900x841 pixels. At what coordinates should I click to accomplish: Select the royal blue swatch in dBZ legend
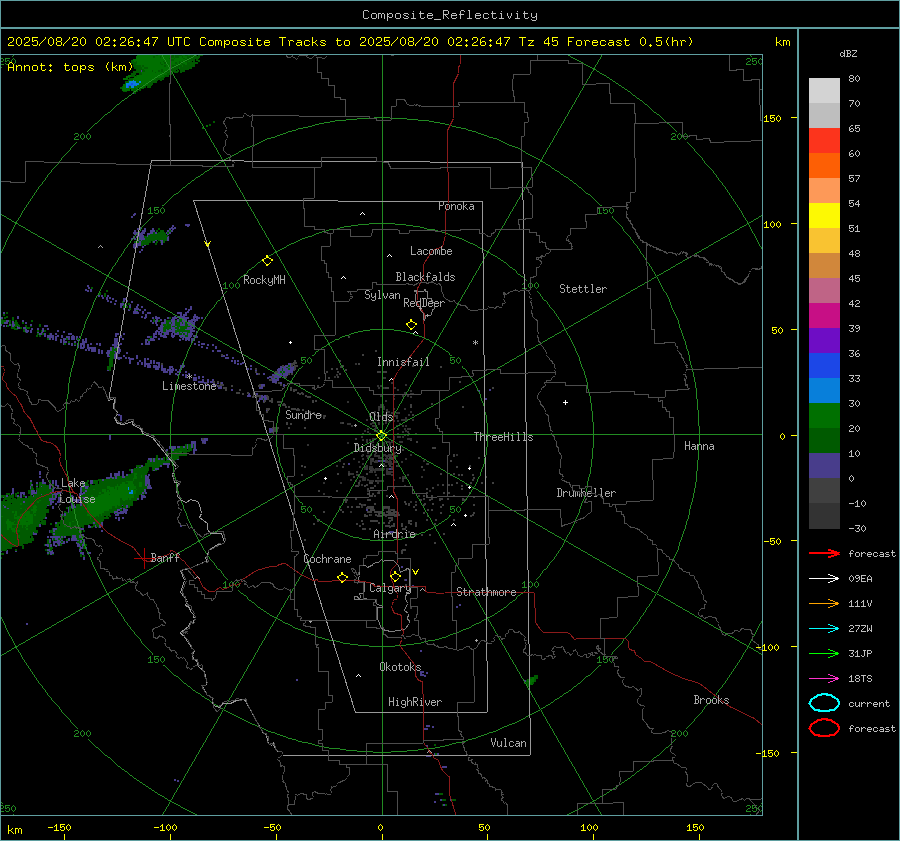824,366
